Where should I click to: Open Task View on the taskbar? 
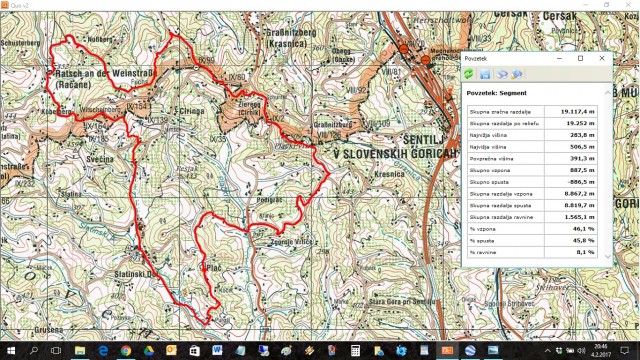[x=56, y=351]
